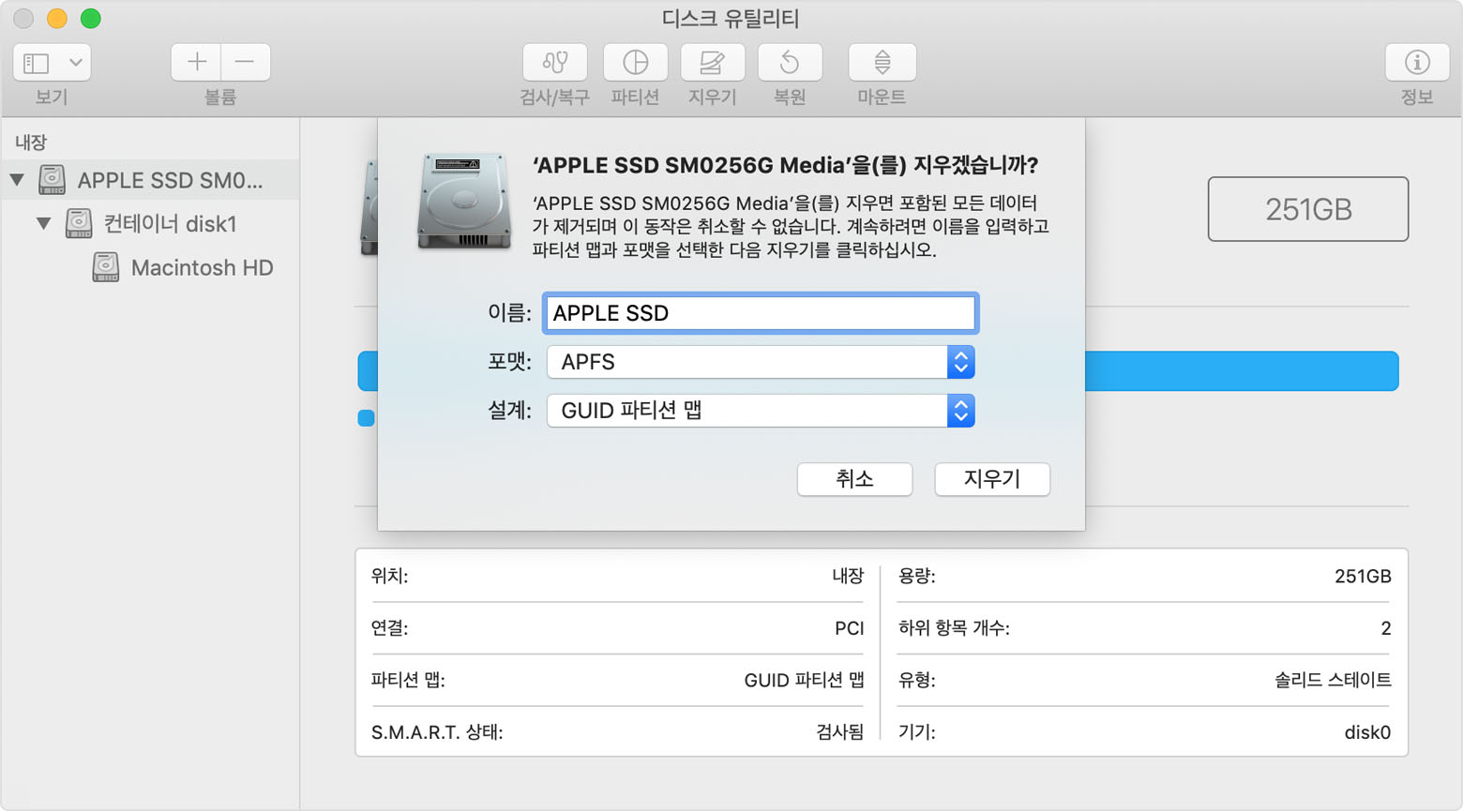Run First Aid (검사/복구) stethoscope icon
Viewport: 1463px width, 812px height.
pos(555,63)
